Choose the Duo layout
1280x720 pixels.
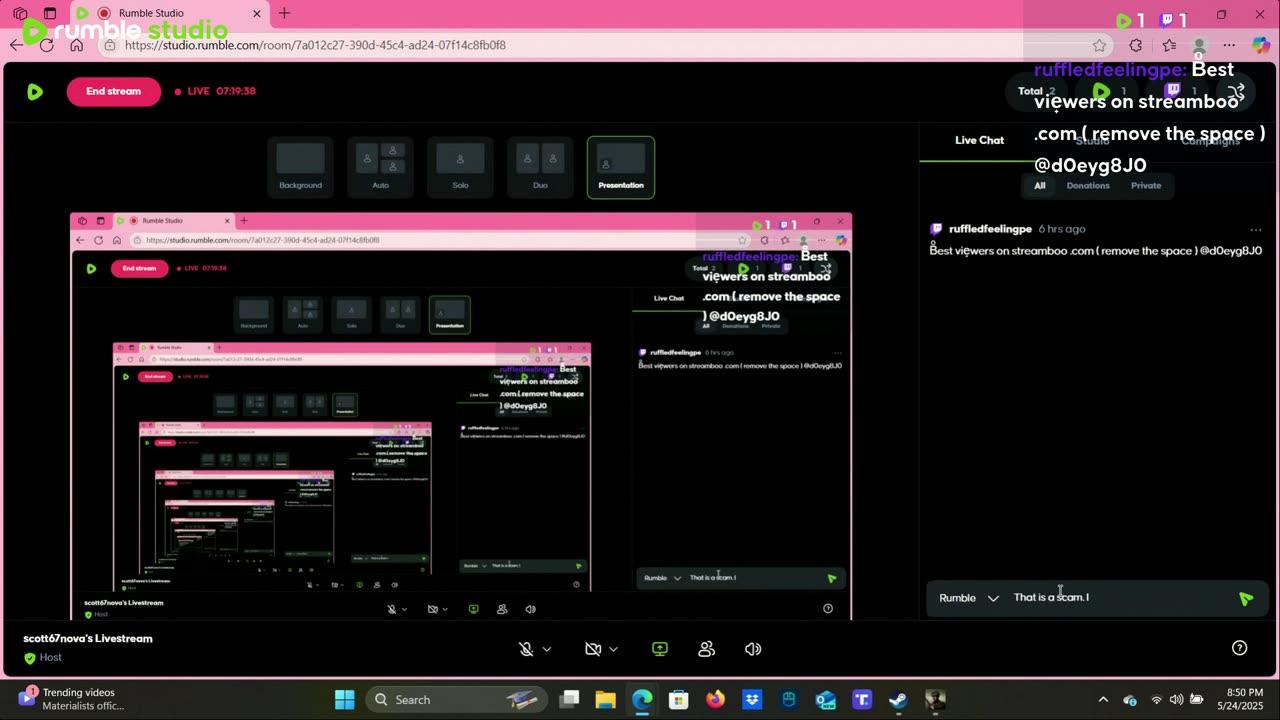[x=540, y=167]
